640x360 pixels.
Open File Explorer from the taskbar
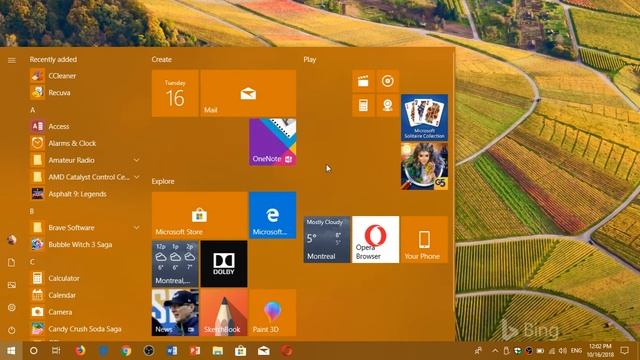point(218,351)
